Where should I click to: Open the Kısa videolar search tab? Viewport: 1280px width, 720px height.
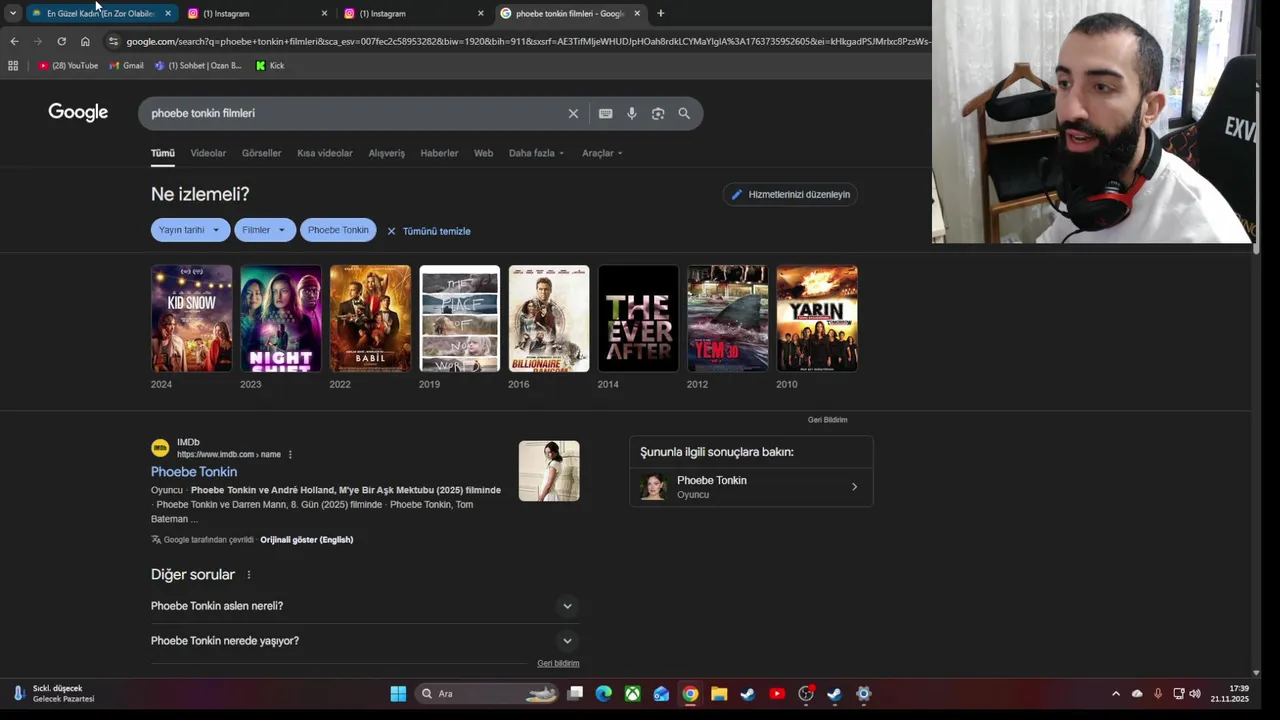pos(325,153)
